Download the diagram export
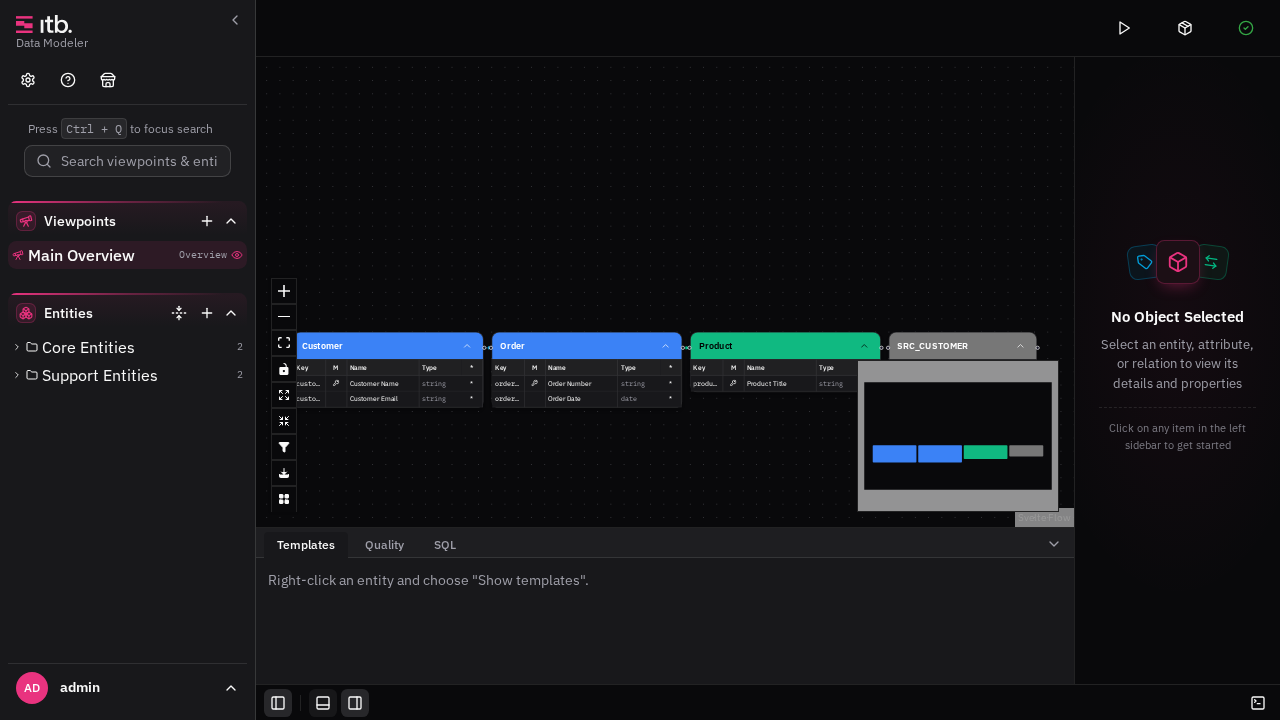 pos(284,473)
